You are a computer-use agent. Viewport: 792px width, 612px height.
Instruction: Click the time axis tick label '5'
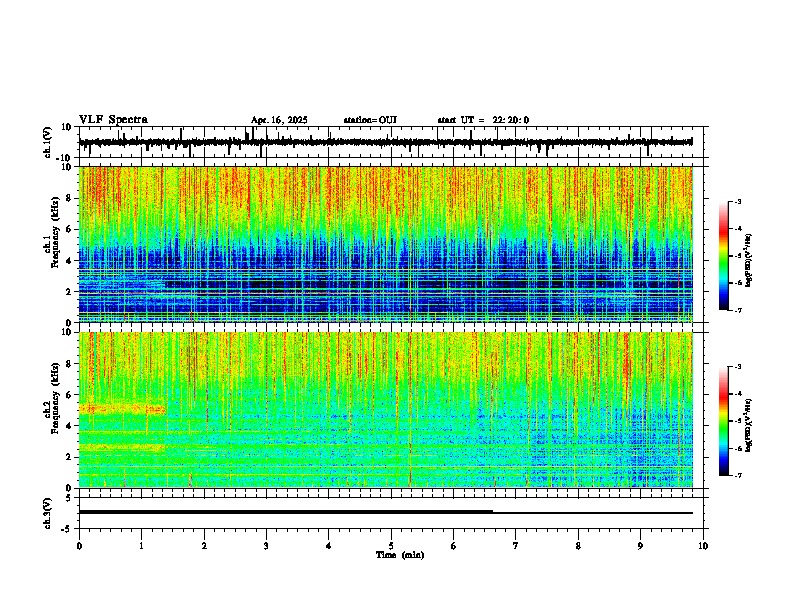pos(391,546)
